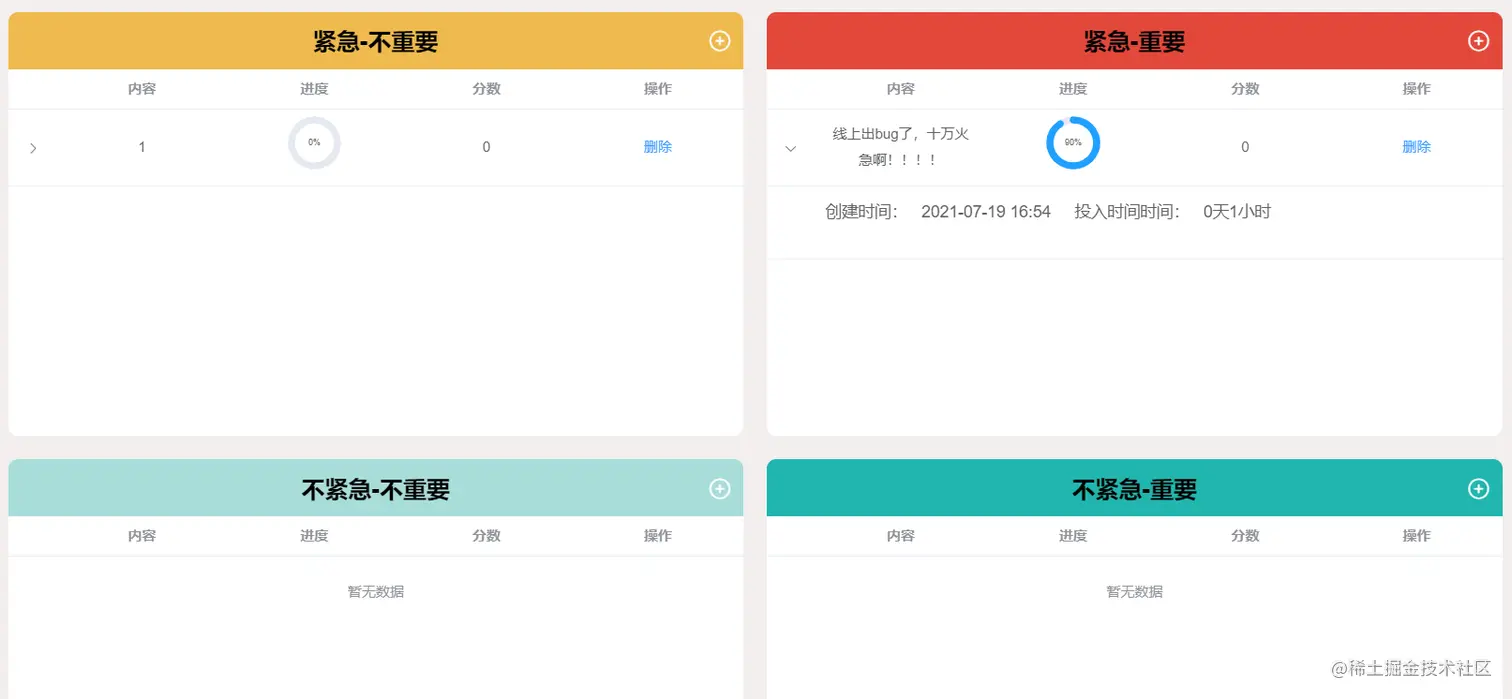Click the task text 线上出bug了，十万火急啊
The width and height of the screenshot is (1512, 699).
(901, 147)
